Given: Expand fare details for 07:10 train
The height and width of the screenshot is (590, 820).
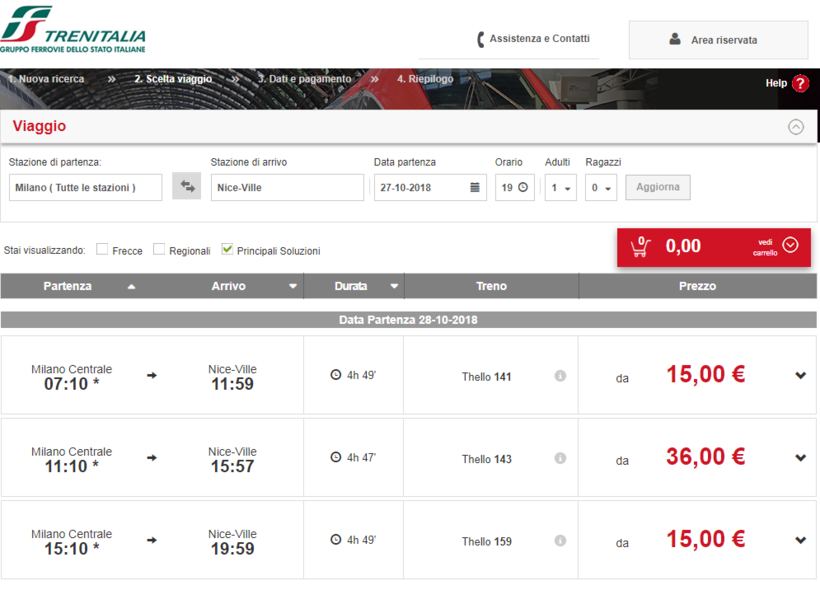Looking at the screenshot, I should pyautogui.click(x=800, y=376).
